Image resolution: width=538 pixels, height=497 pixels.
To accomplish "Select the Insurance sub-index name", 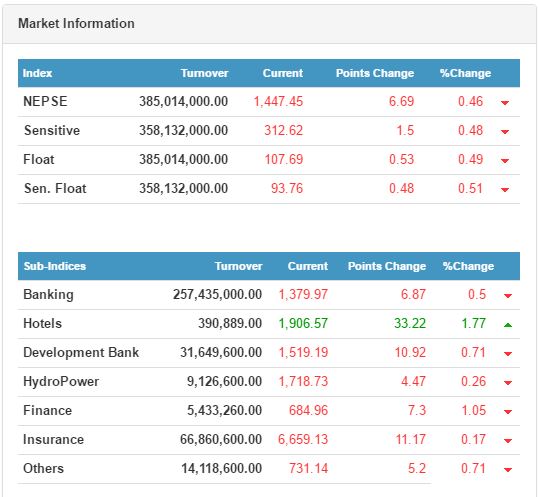I will (x=53, y=440).
